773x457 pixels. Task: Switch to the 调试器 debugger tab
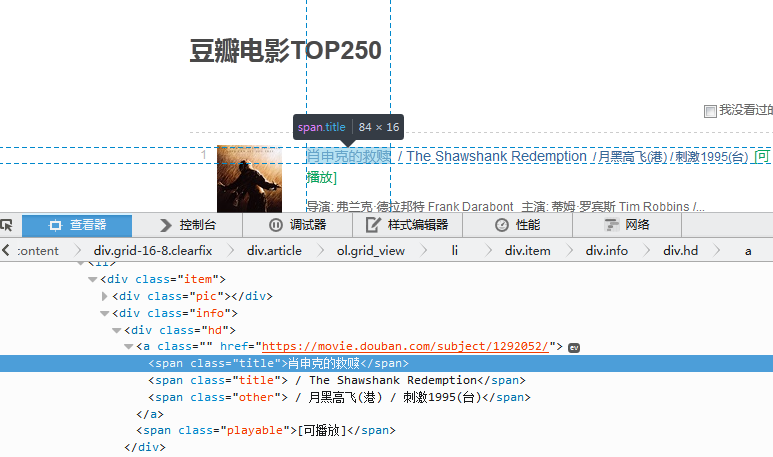click(x=298, y=225)
